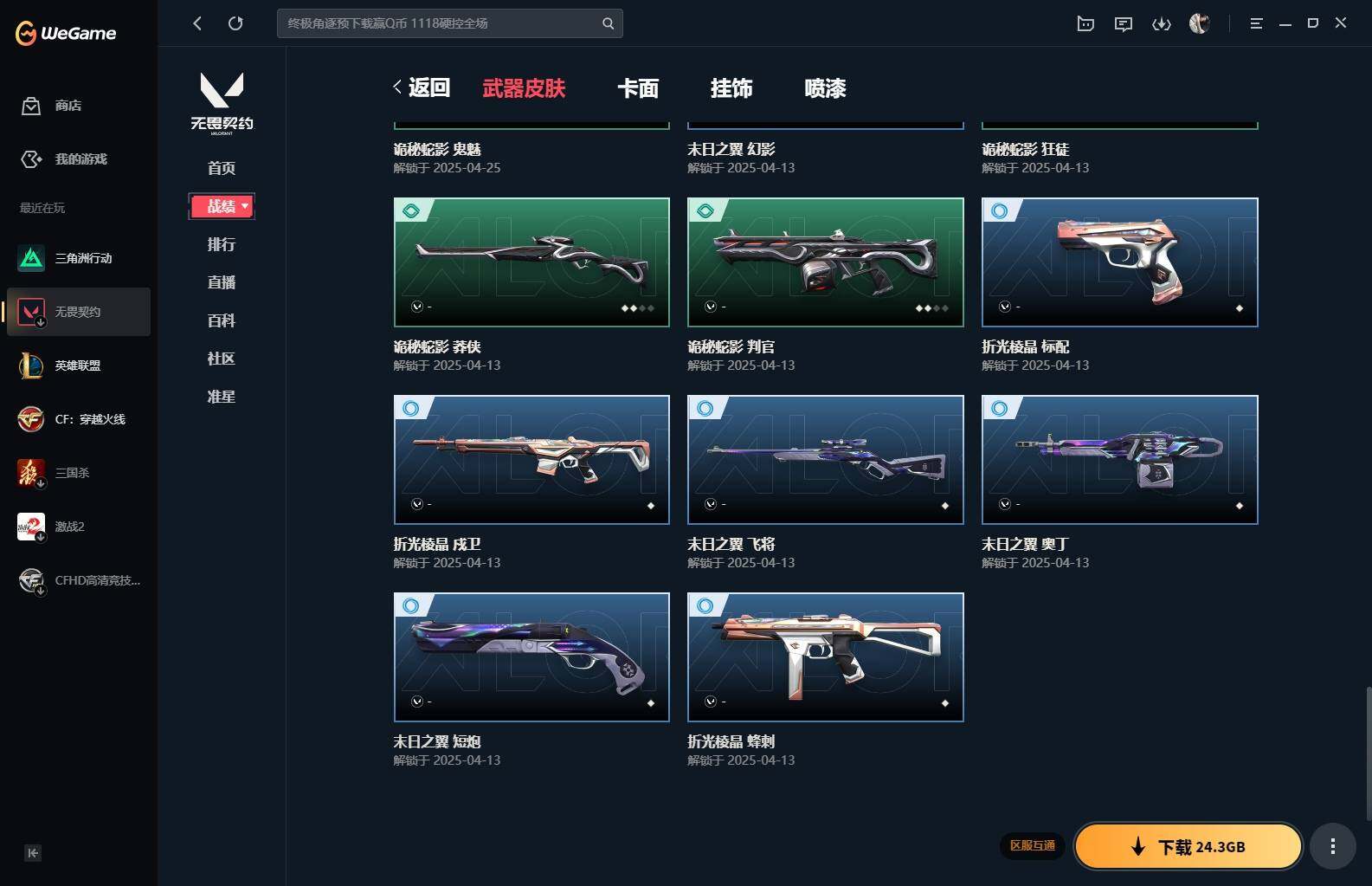Viewport: 1372px width, 886px height.
Task: Open 准星 in the game menu
Action: (x=222, y=397)
